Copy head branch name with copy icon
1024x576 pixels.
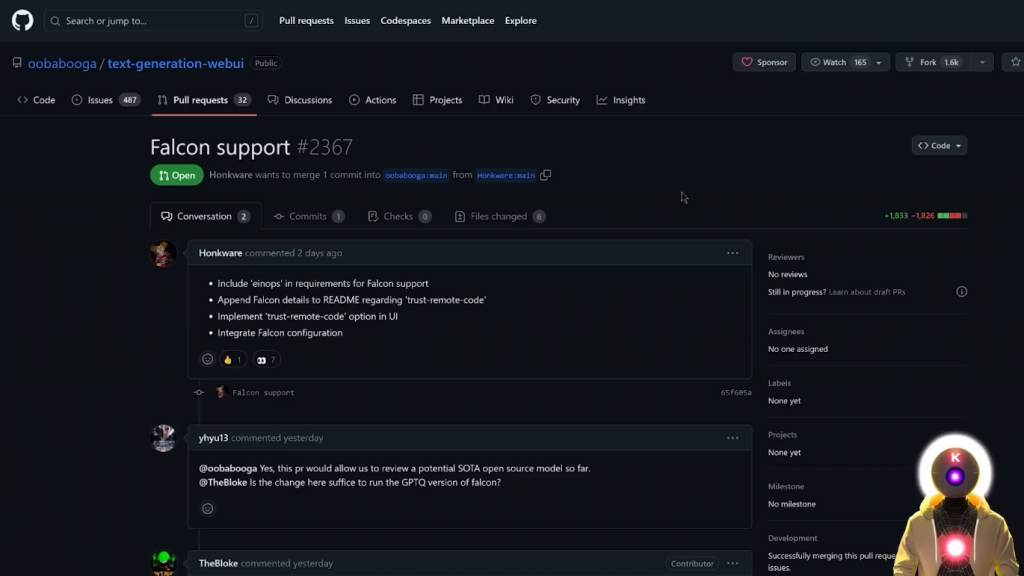[x=545, y=175]
